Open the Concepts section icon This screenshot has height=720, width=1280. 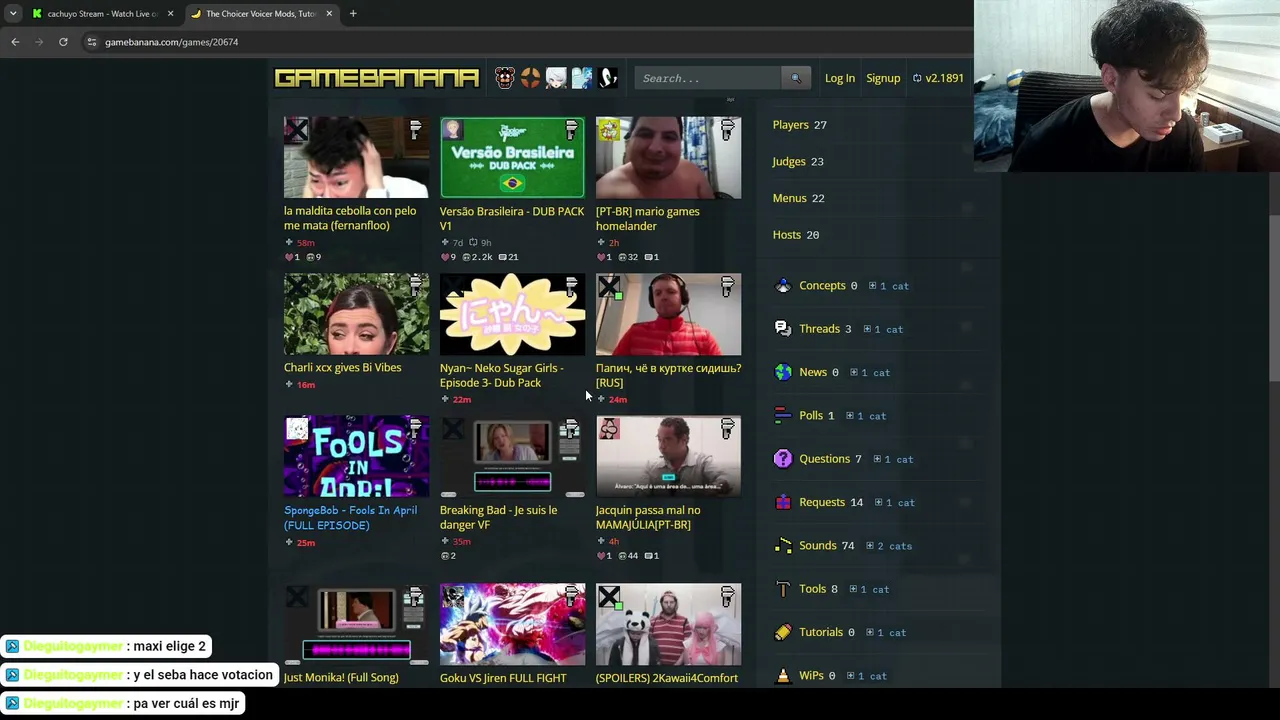pos(783,286)
